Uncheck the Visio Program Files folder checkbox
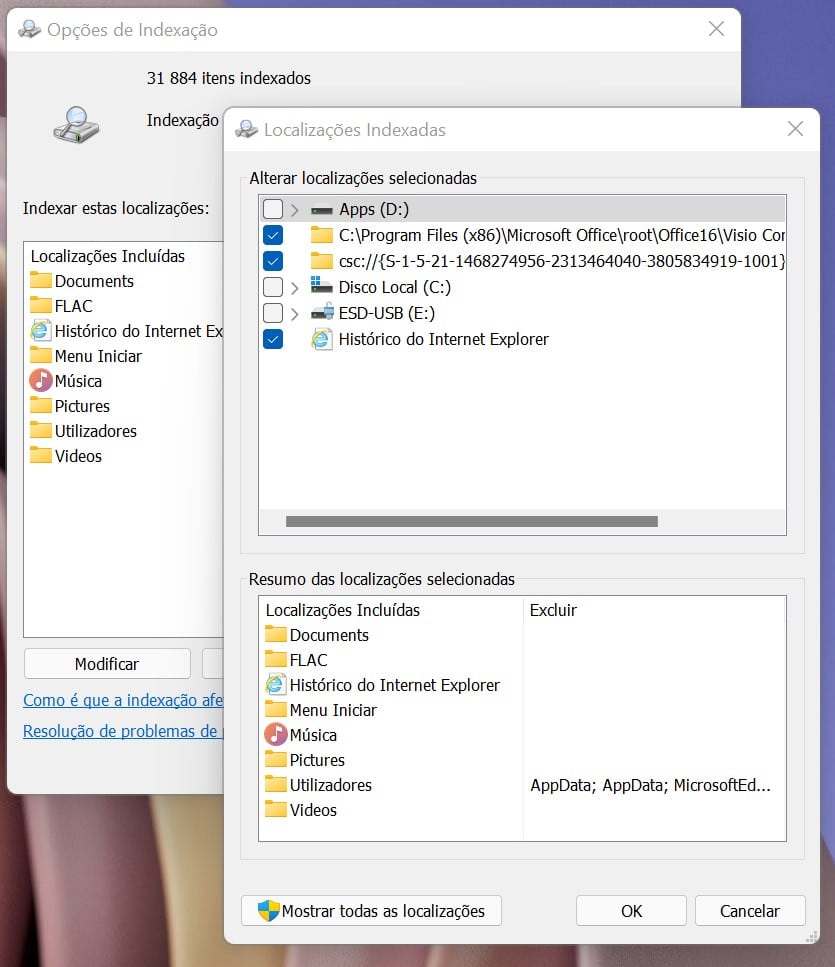 tap(272, 235)
